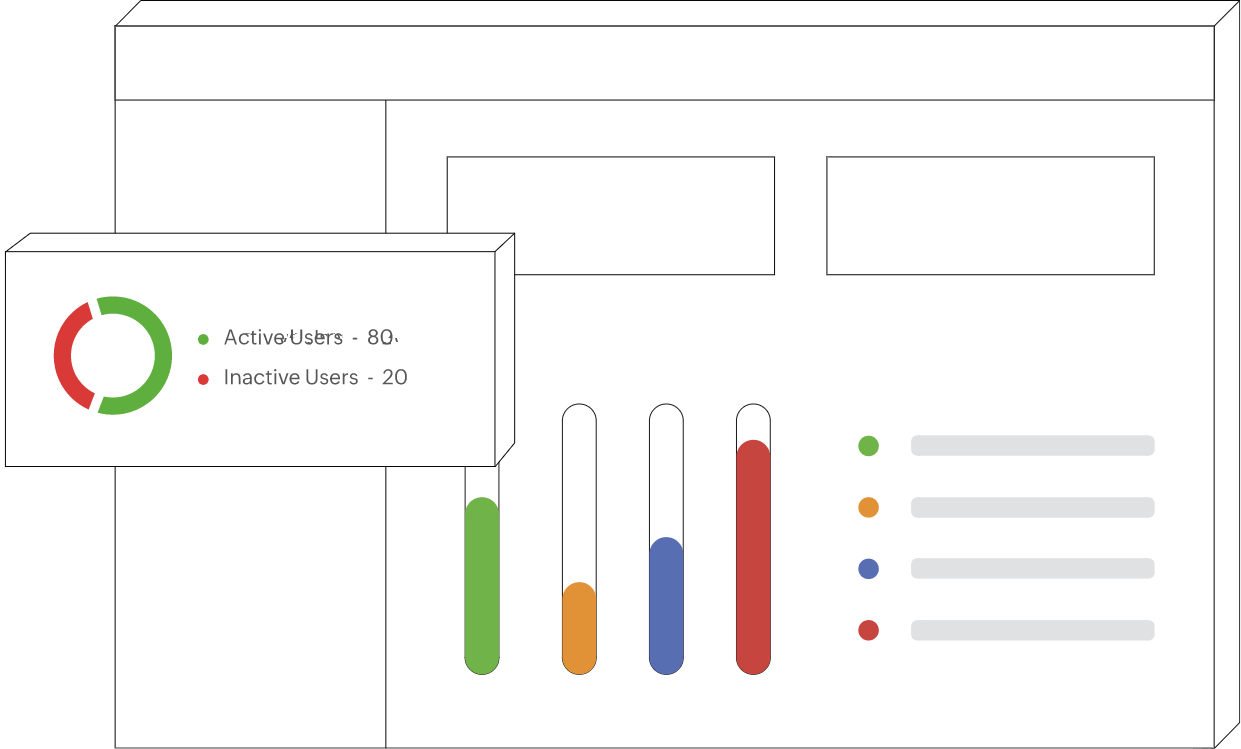The width and height of the screenshot is (1241, 749).
Task: Click the grey placeholder line beside the orange dot
Action: [x=1032, y=507]
